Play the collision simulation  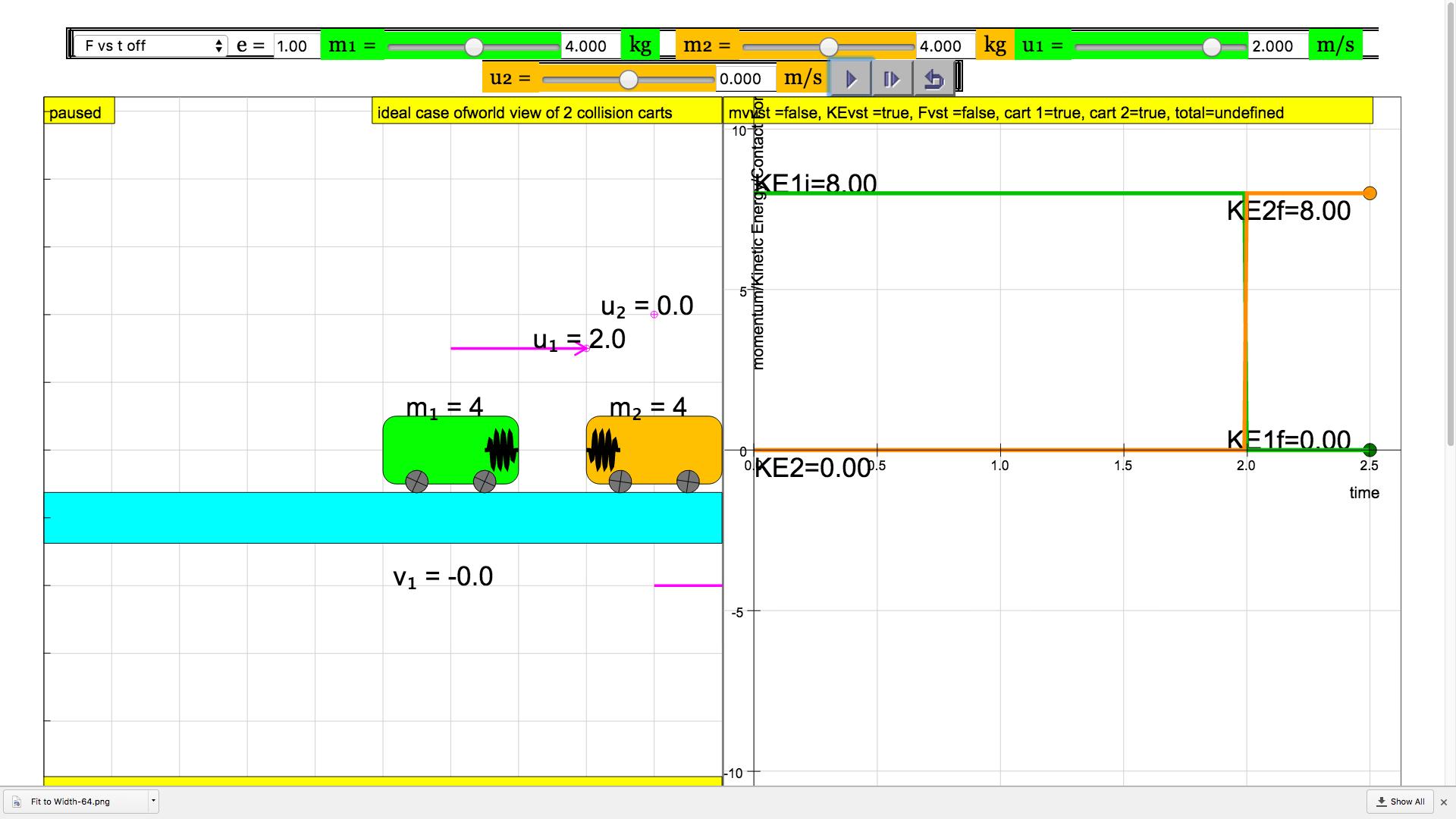(x=851, y=79)
